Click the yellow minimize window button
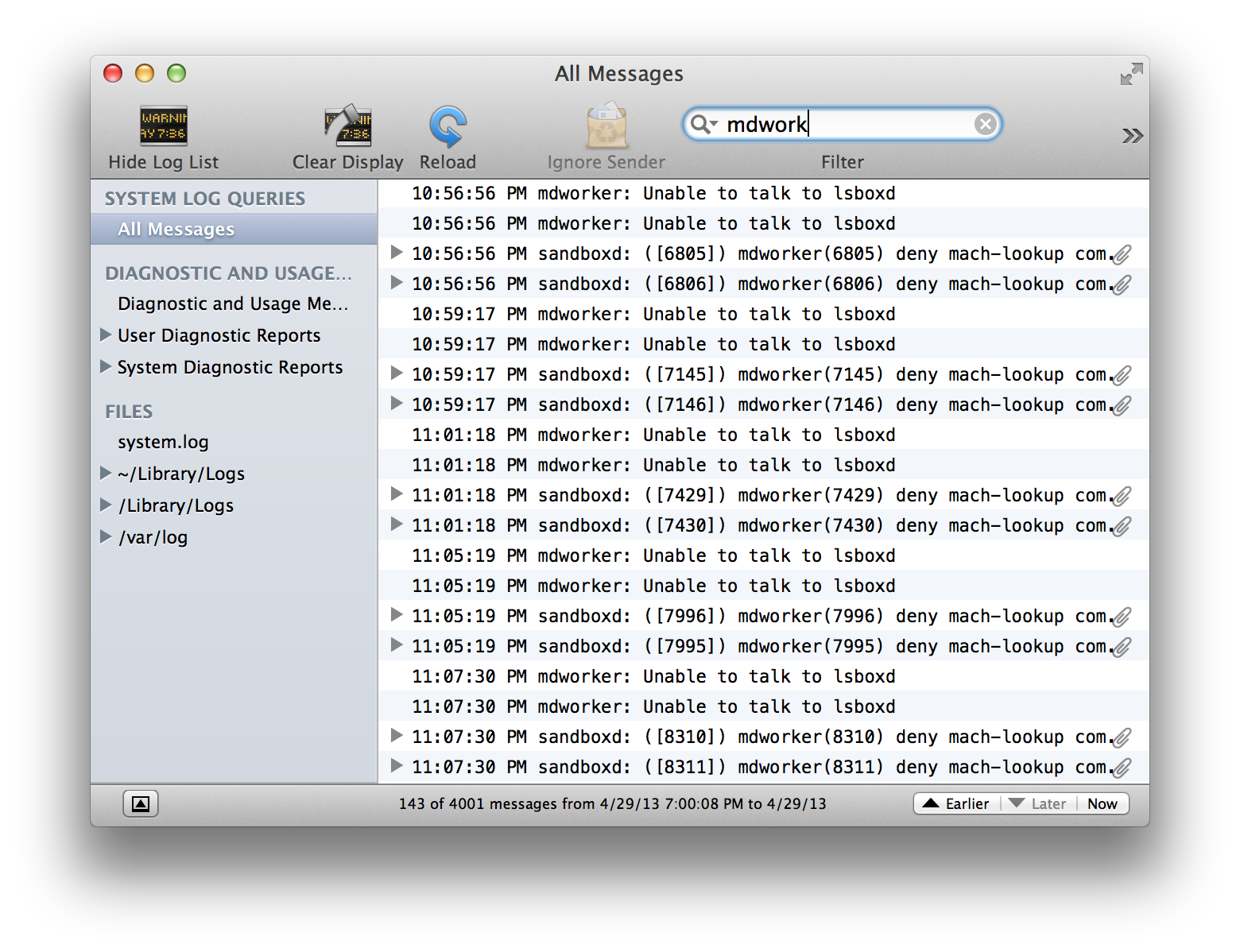 tap(145, 73)
